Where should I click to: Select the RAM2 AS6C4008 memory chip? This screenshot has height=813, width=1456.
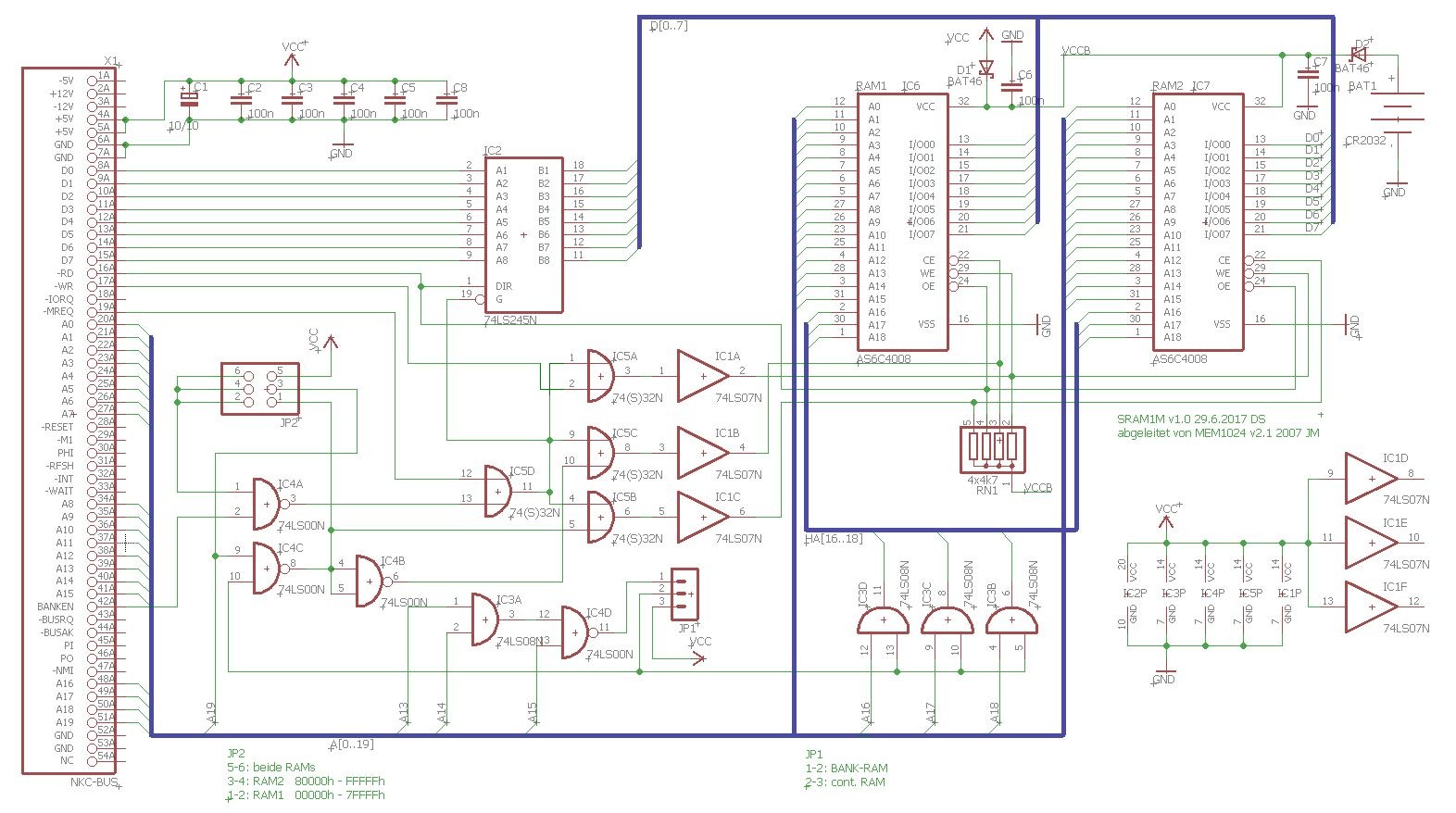click(1198, 222)
